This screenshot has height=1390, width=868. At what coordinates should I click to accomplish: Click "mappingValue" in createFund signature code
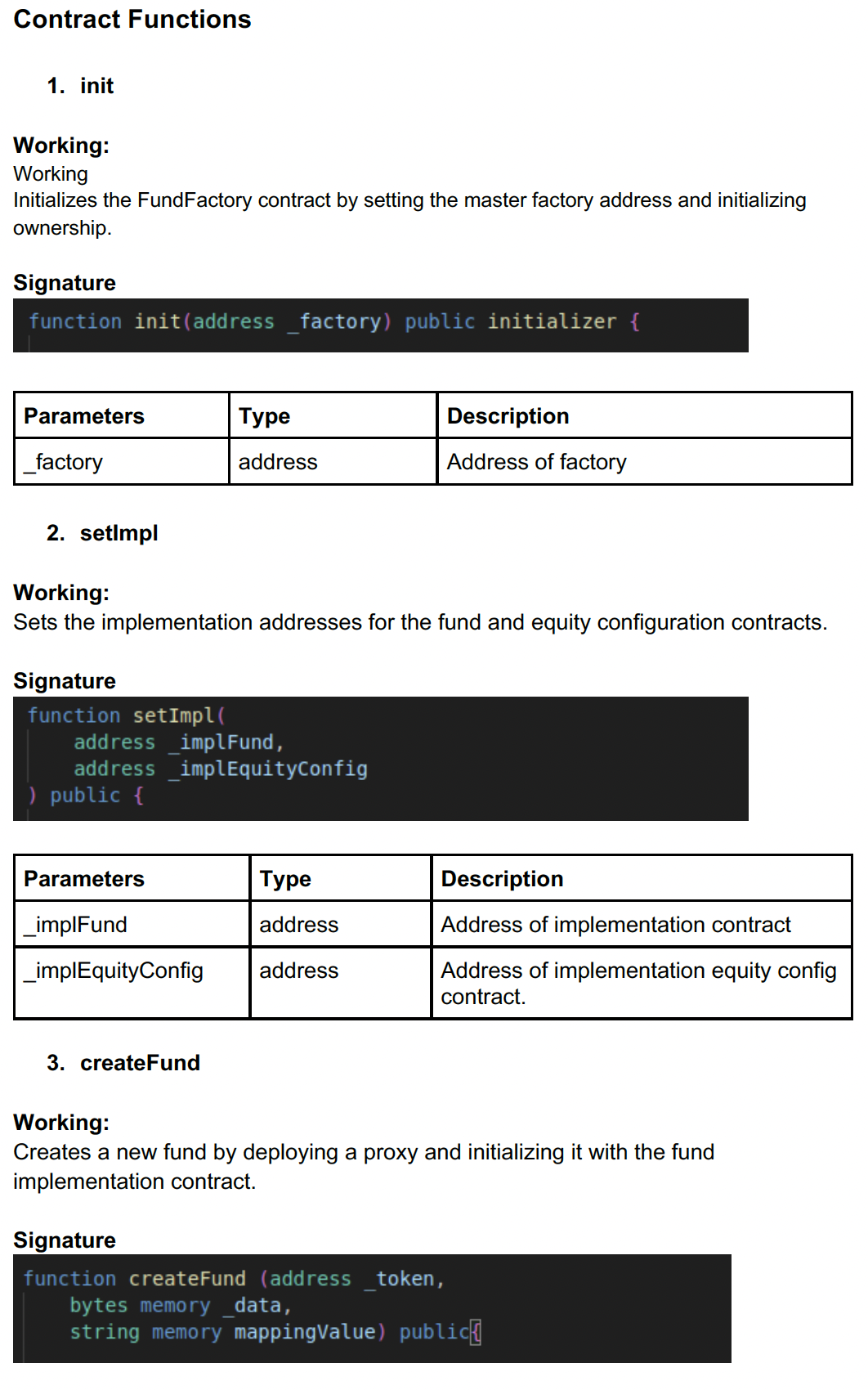pos(304,1332)
